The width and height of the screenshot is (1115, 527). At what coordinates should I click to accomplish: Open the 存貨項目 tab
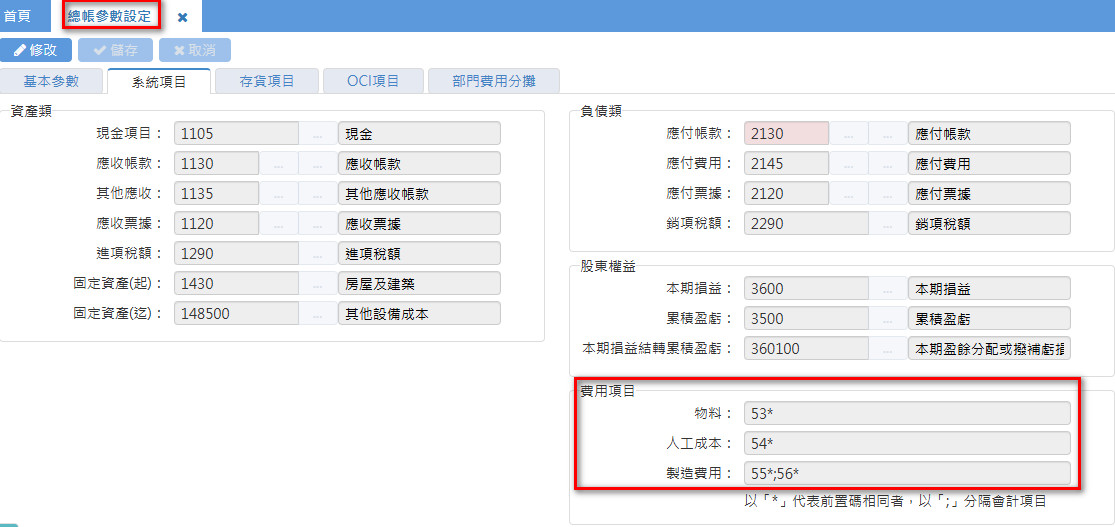pyautogui.click(x=267, y=81)
